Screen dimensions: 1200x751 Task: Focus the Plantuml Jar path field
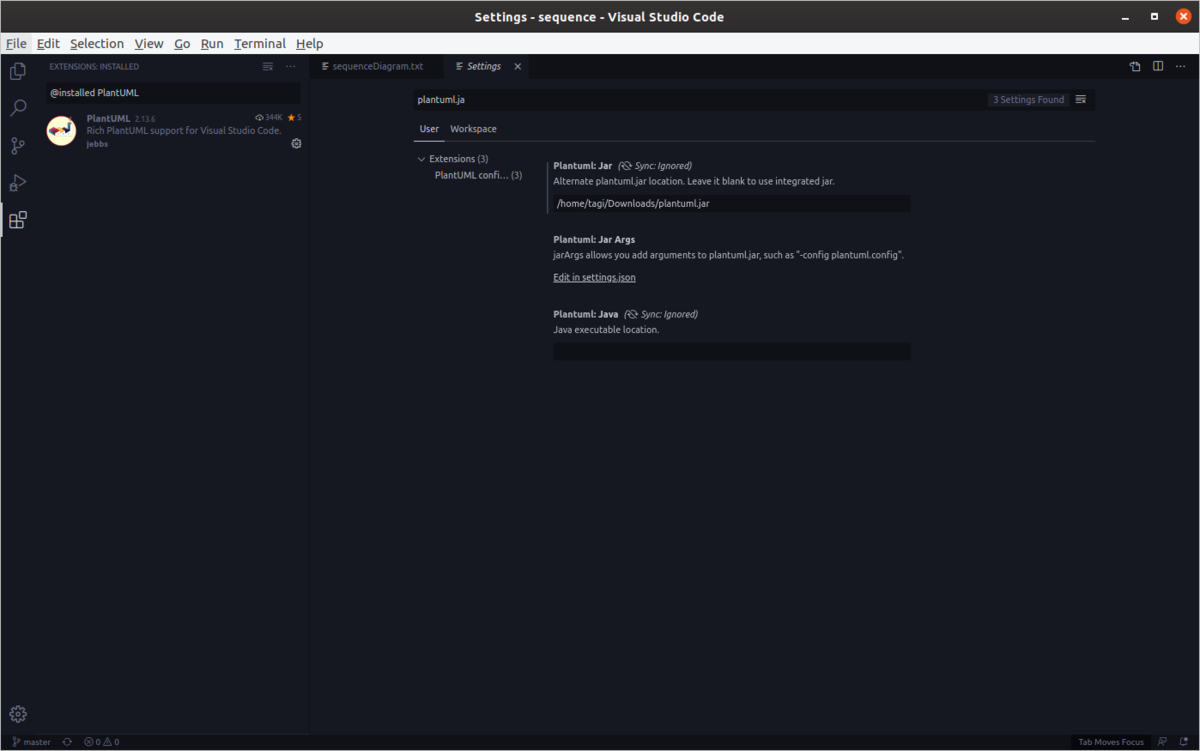coord(732,203)
